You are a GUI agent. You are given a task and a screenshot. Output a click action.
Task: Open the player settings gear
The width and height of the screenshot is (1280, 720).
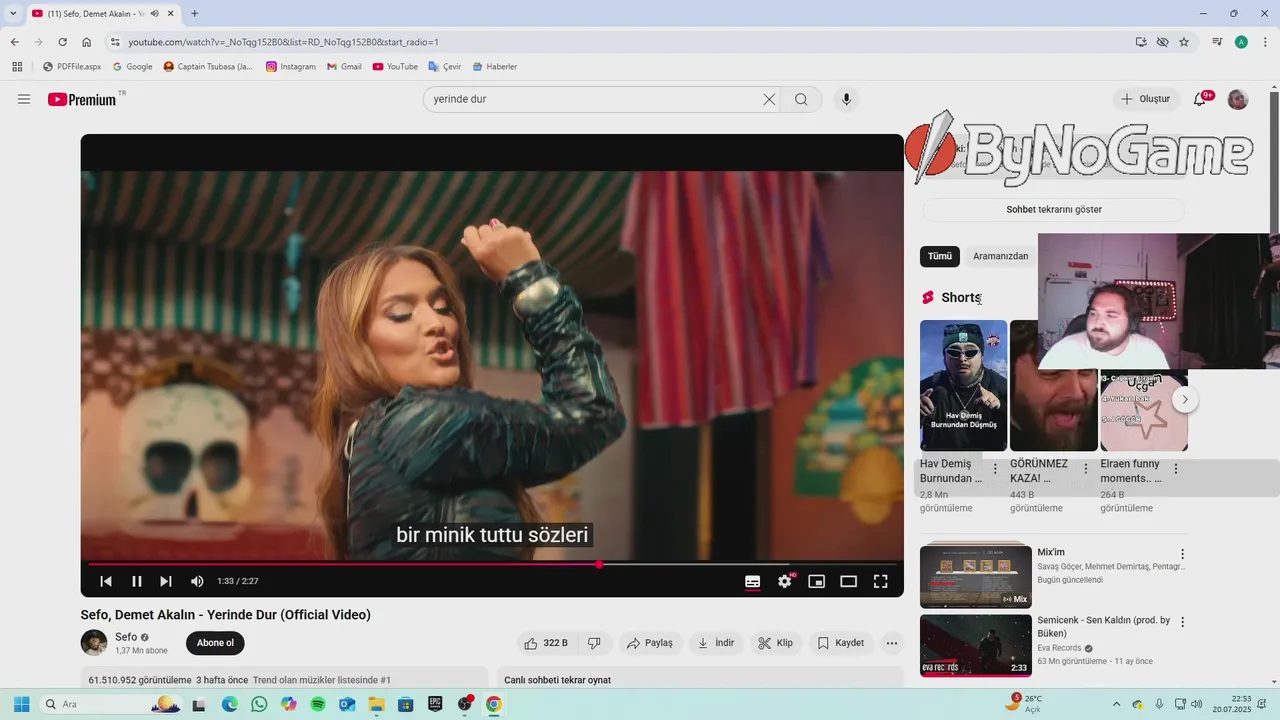coord(785,581)
